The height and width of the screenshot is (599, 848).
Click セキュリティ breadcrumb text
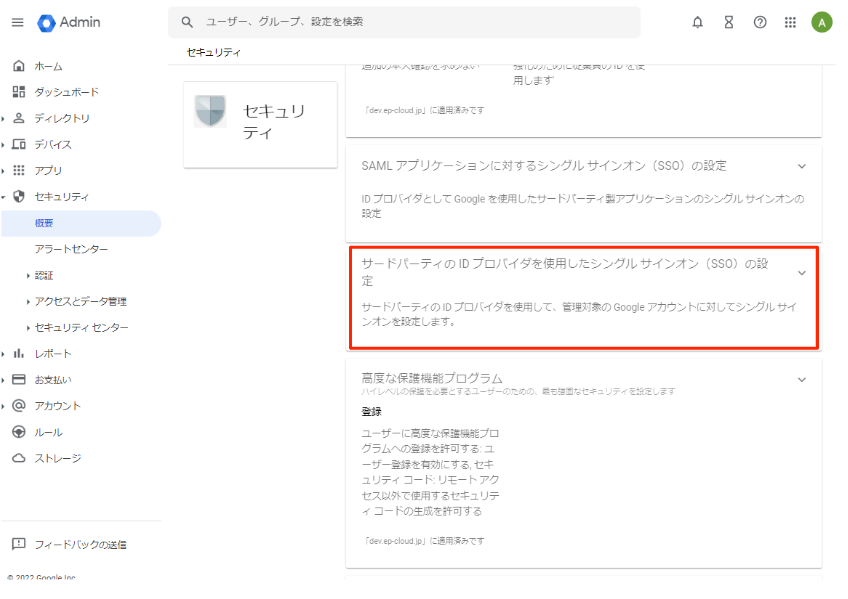tap(214, 52)
